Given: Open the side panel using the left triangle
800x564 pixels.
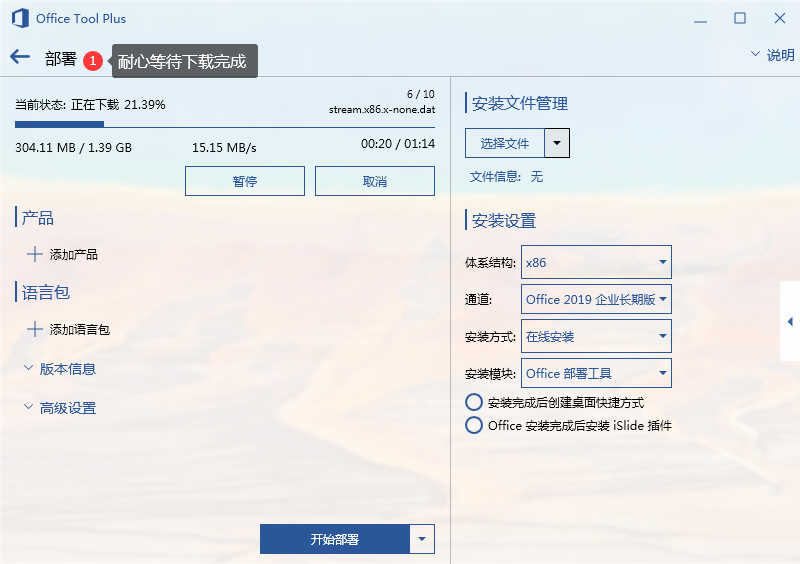Looking at the screenshot, I should (x=790, y=321).
